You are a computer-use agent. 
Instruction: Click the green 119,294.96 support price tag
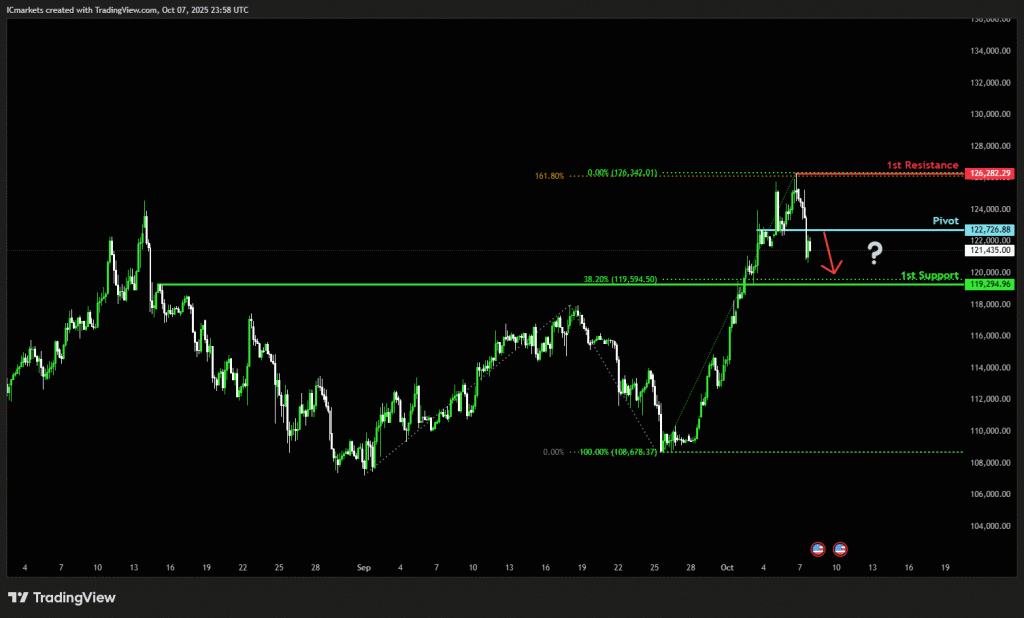[990, 284]
